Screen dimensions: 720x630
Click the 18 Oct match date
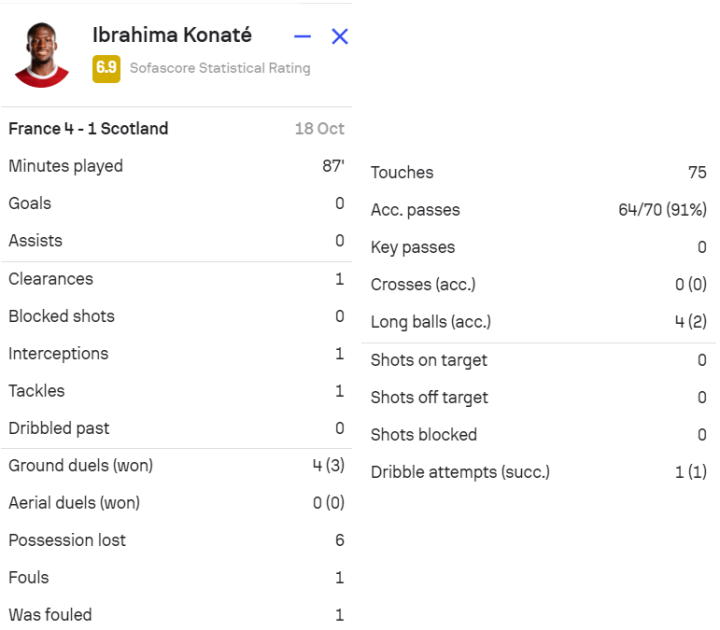320,129
